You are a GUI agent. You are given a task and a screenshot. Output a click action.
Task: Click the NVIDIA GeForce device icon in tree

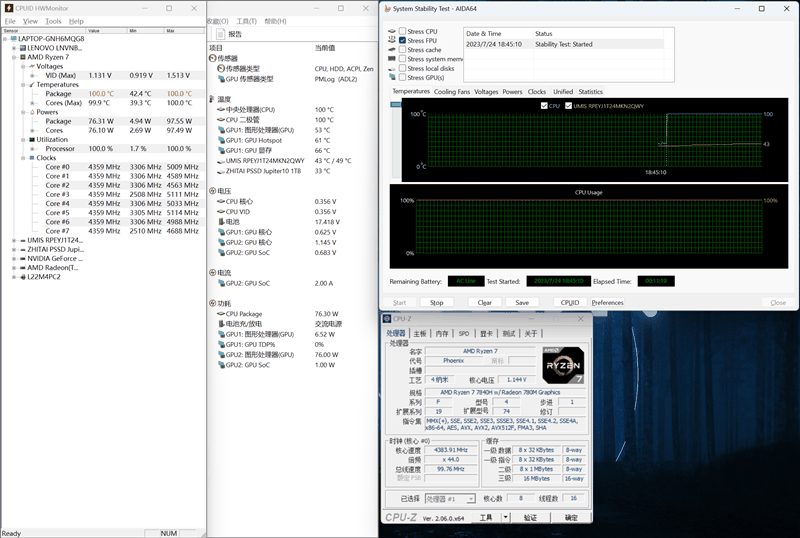22,258
